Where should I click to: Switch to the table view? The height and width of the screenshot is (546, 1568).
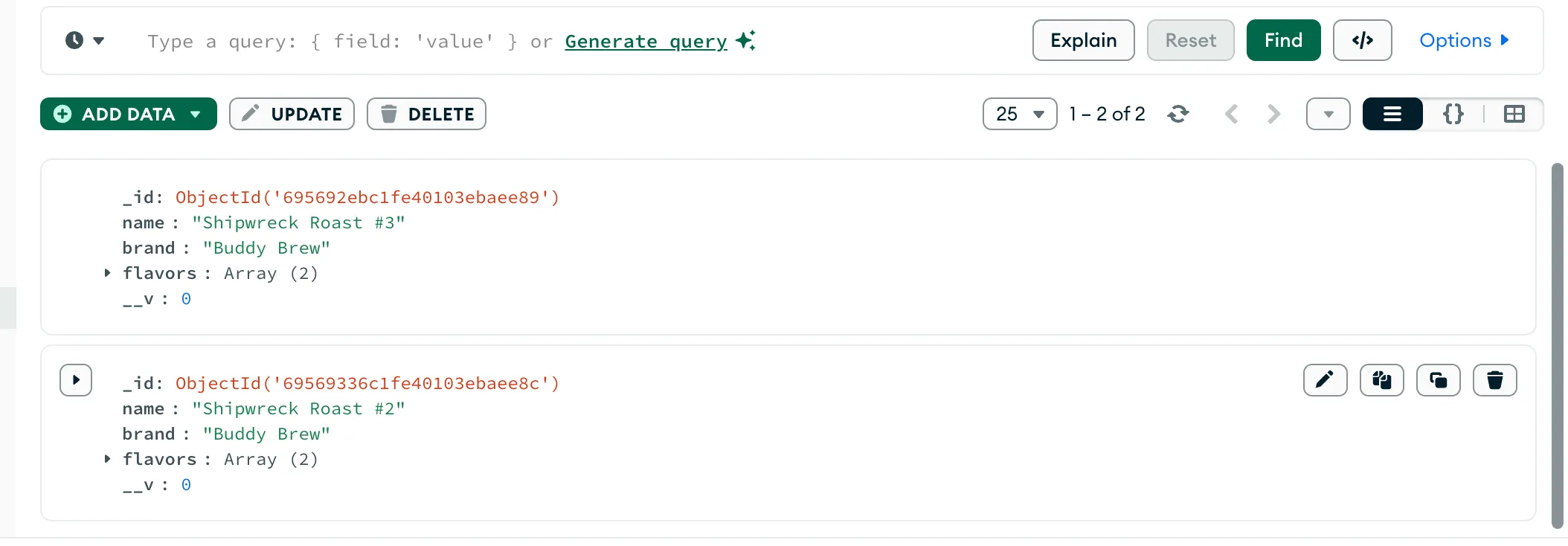[1514, 114]
